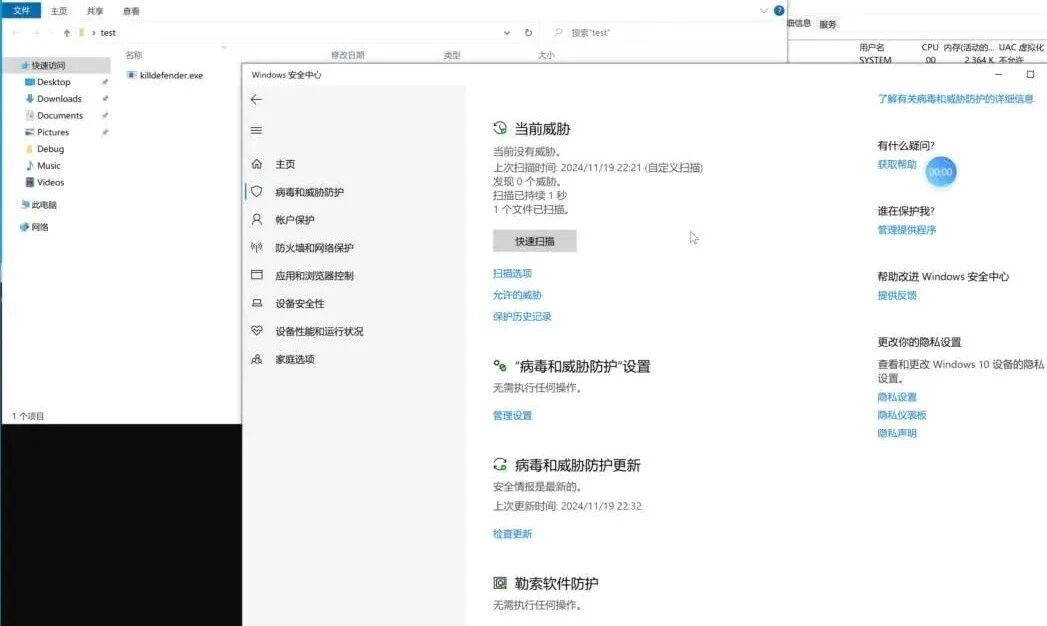
Task: Click the refresh icon beside 病毒和威胁防护更新
Action: point(500,464)
